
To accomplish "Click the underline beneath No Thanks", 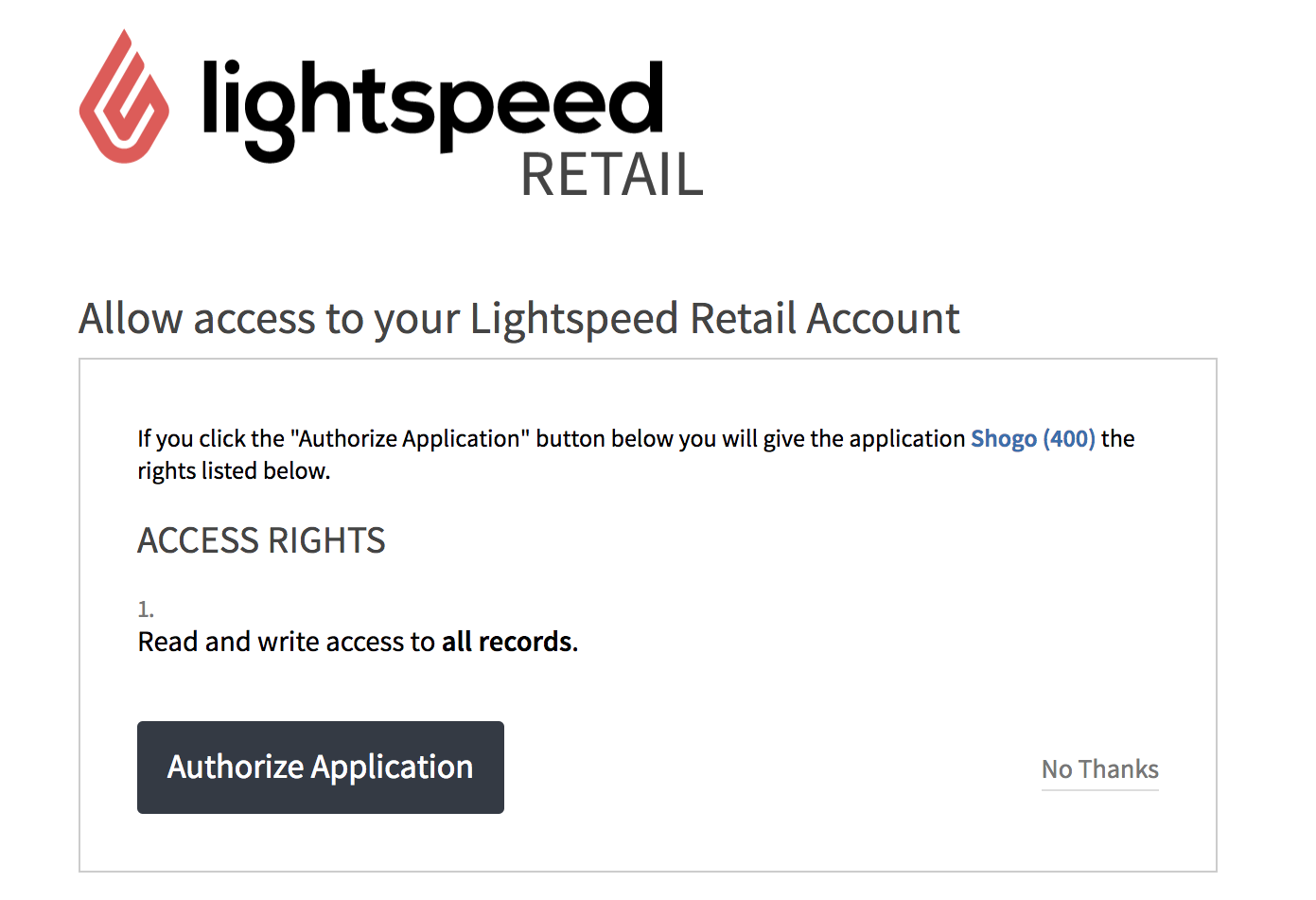I will tap(1099, 788).
